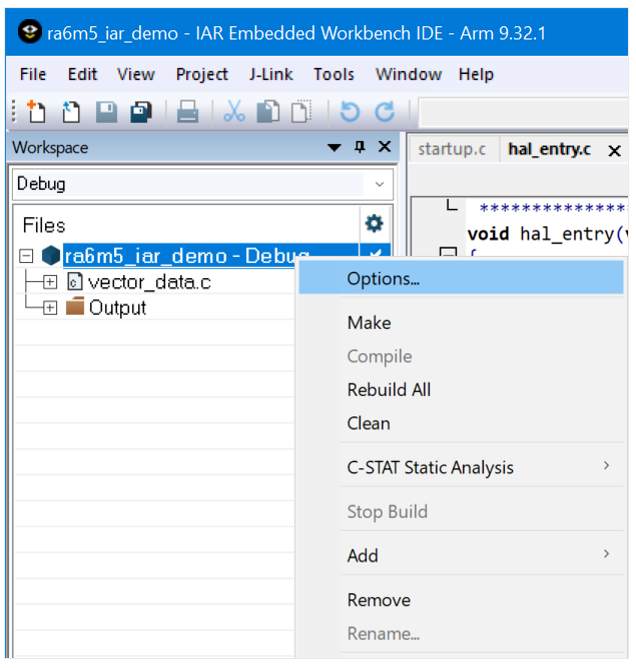Screen dimensions: 636x668
Task: Close the hal_entry.c editor tab
Action: [x=614, y=150]
